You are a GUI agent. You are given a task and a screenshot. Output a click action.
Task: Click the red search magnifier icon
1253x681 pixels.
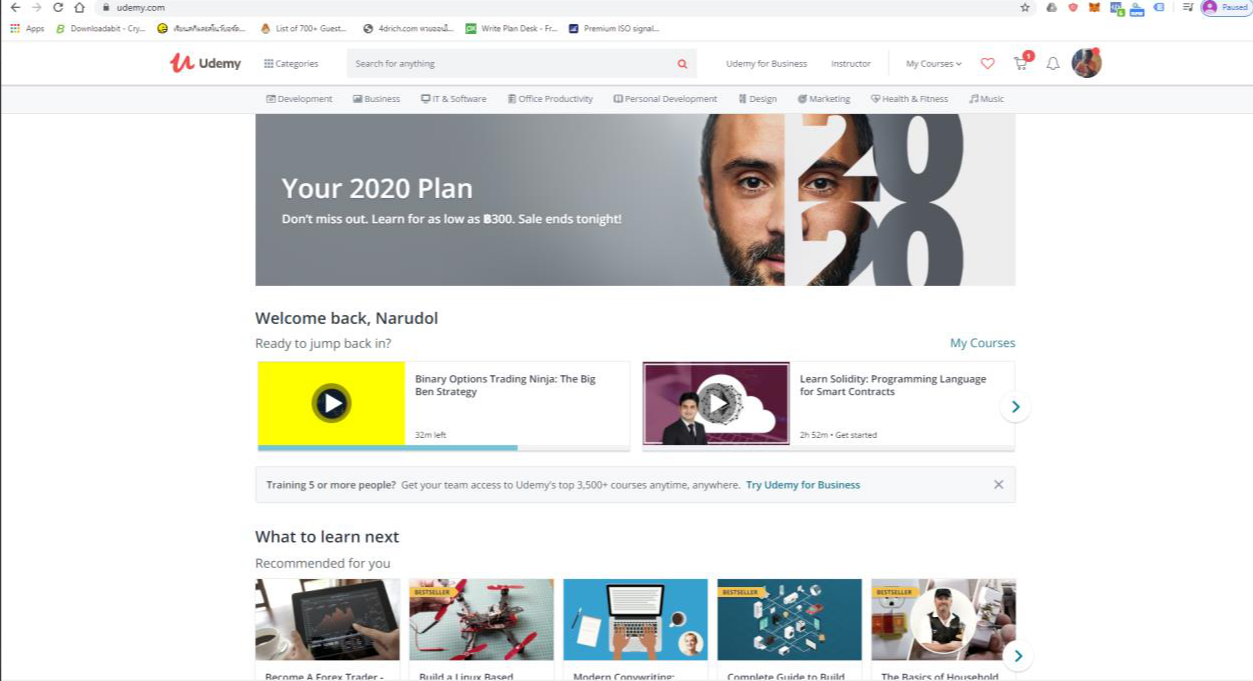(x=682, y=63)
